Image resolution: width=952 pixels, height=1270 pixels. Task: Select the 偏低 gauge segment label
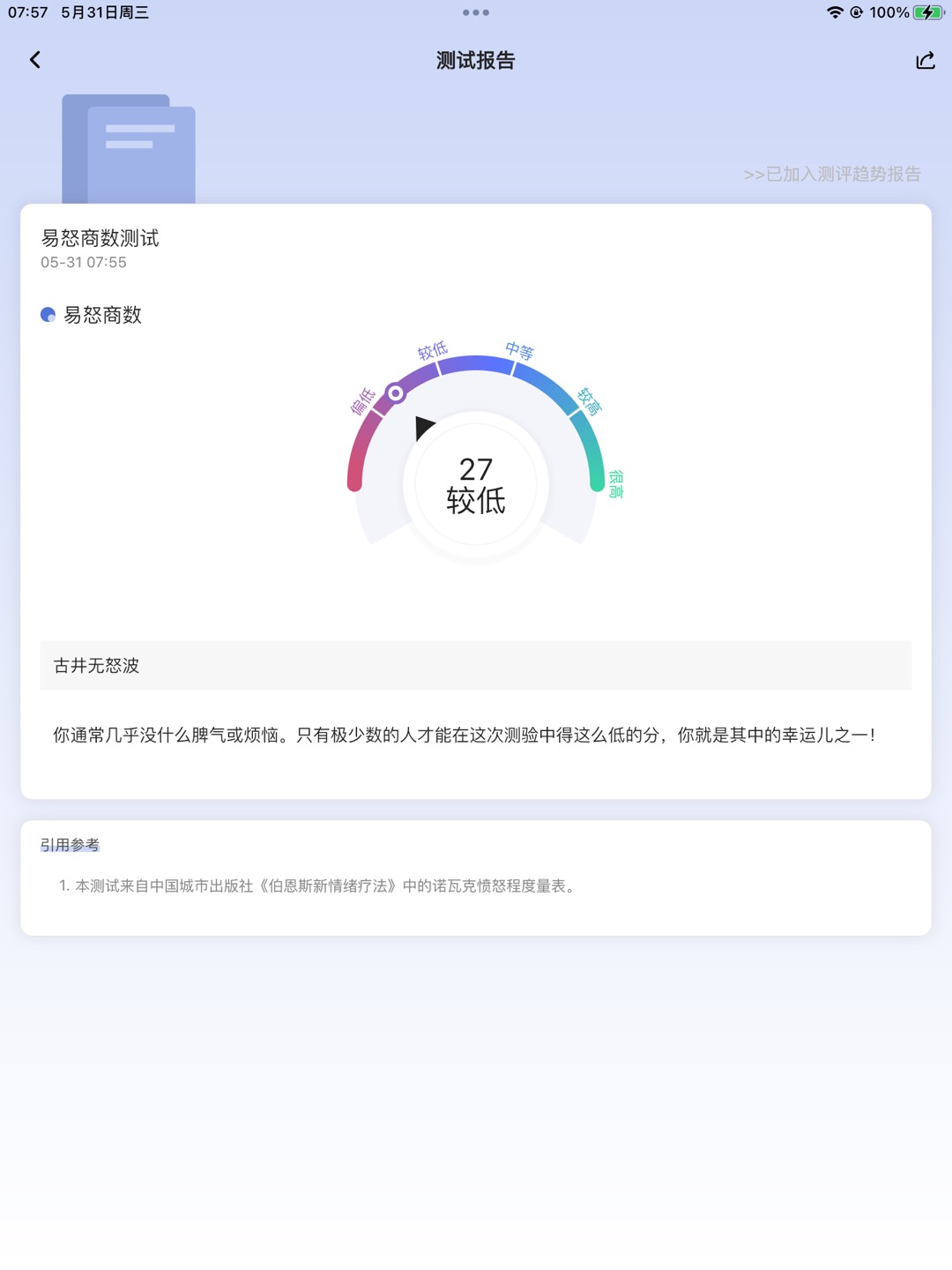363,401
